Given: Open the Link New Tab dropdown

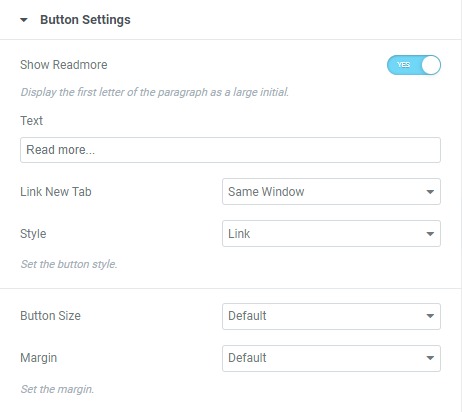Looking at the screenshot, I should [x=331, y=192].
